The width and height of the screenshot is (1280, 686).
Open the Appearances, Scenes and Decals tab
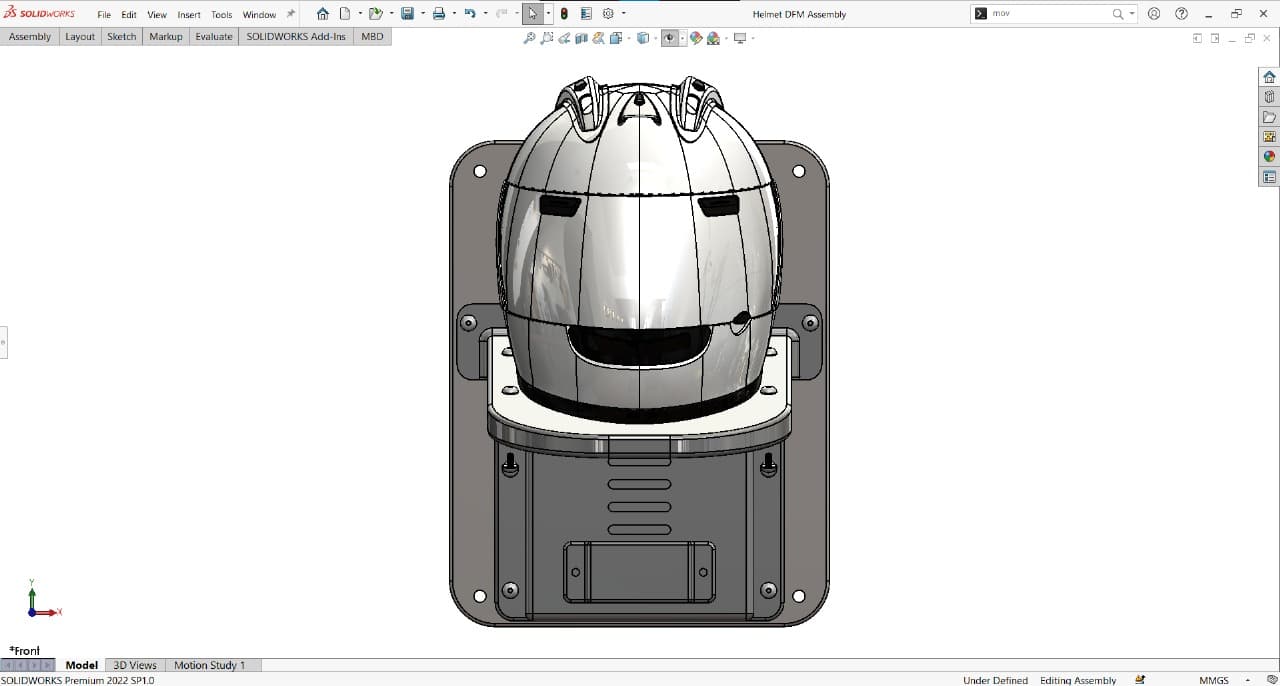pyautogui.click(x=1269, y=157)
